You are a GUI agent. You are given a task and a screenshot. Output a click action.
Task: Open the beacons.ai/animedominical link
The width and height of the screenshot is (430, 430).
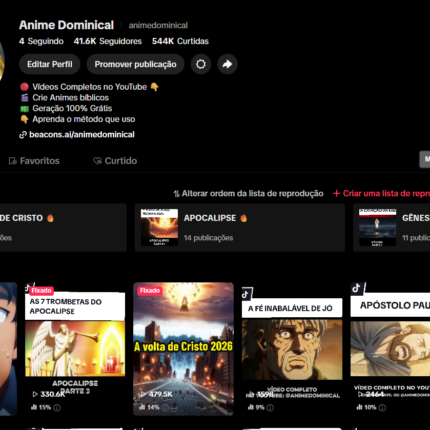(82, 135)
